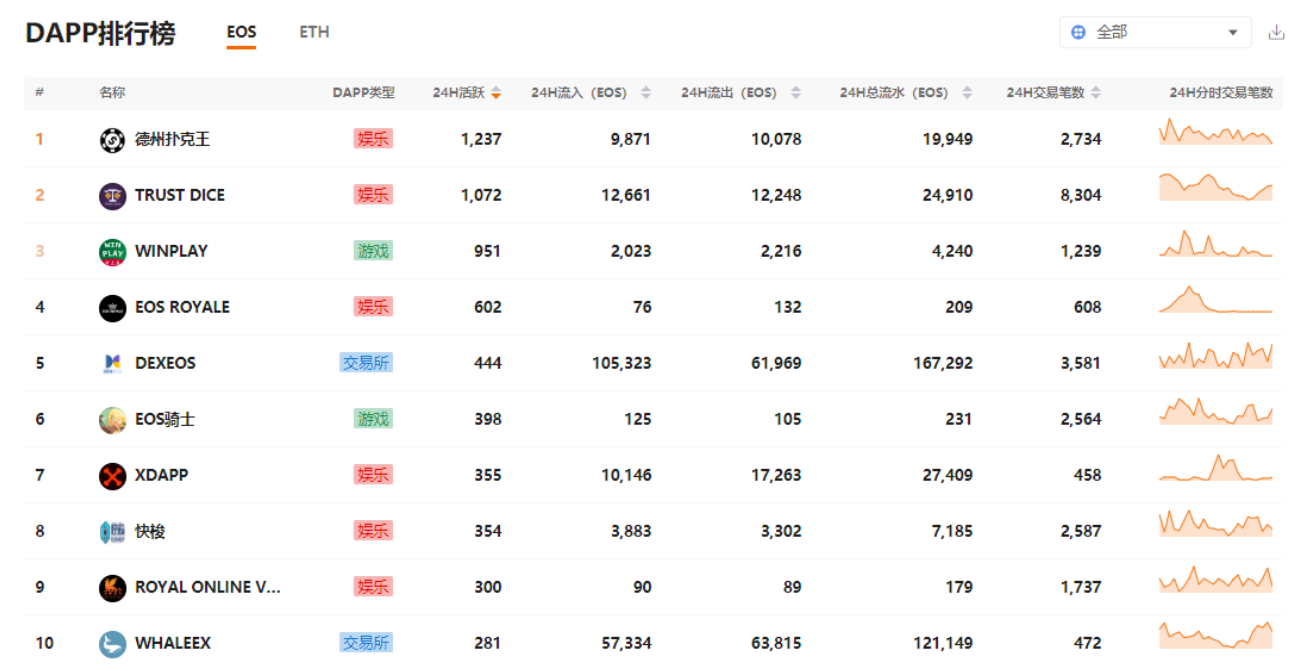Viewport: 1297px width, 671px height.
Task: Open the WHALEEX DAPP link
Action: (x=173, y=644)
